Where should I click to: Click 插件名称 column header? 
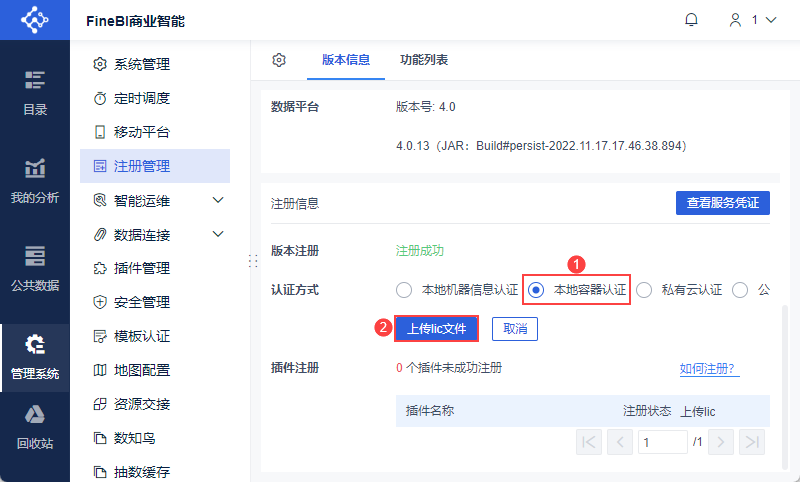(430, 411)
